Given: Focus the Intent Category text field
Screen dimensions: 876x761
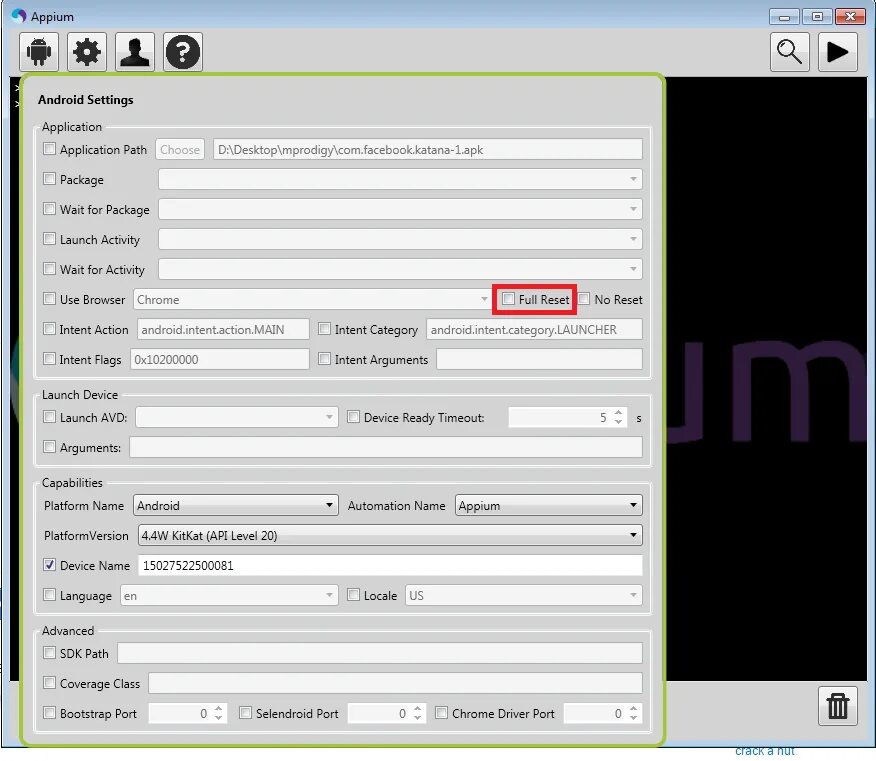Looking at the screenshot, I should (x=534, y=330).
